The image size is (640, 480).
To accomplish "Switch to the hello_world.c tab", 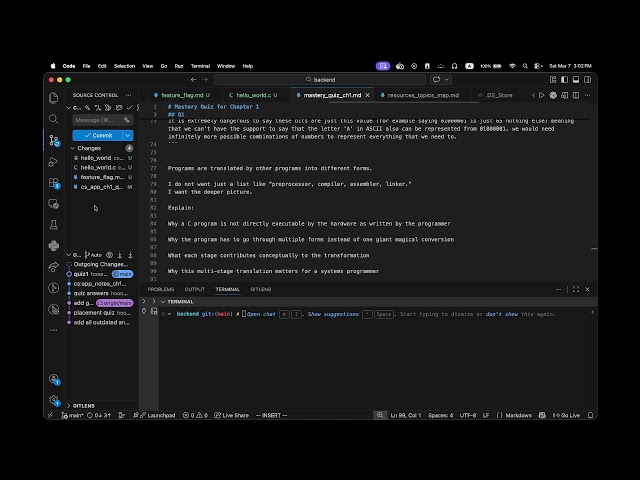I will [253, 95].
